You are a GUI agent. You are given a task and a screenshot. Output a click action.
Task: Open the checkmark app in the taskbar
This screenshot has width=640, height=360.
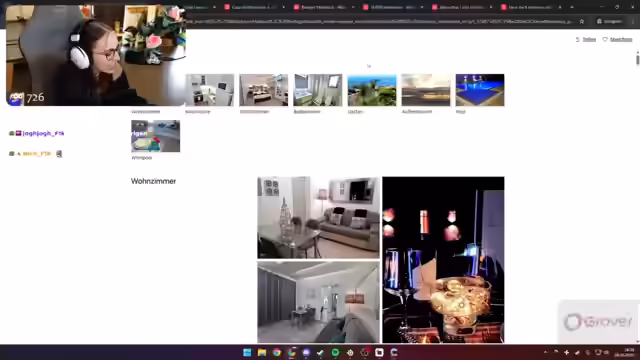pos(320,353)
